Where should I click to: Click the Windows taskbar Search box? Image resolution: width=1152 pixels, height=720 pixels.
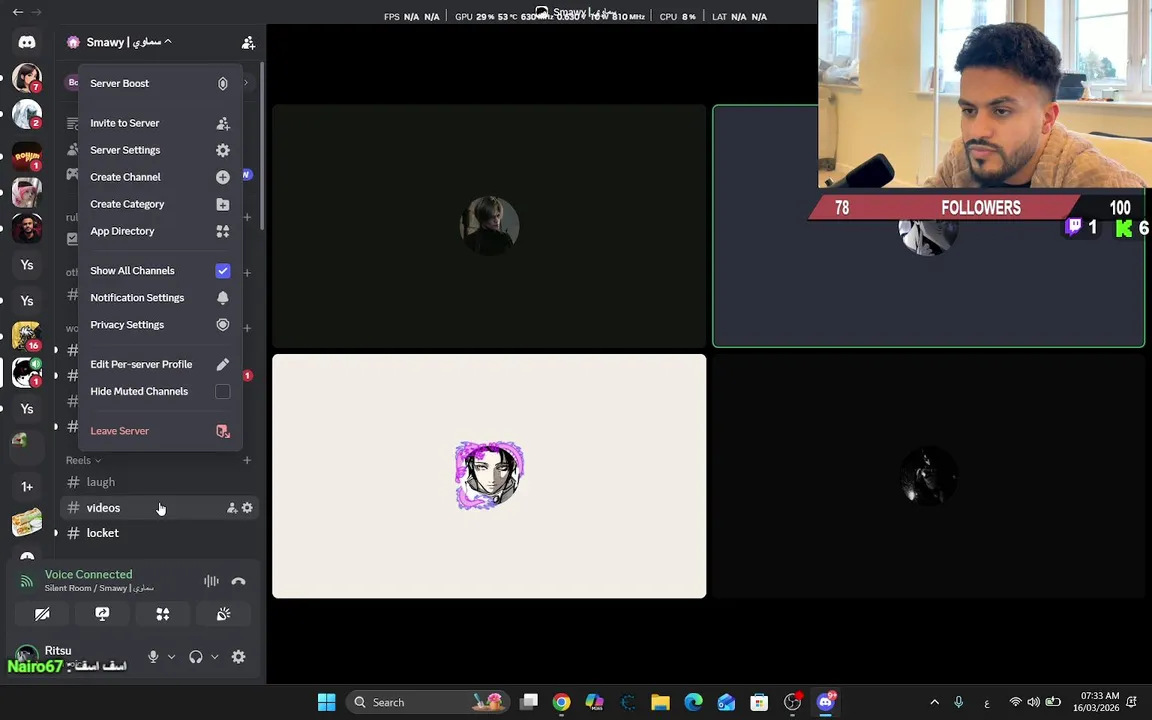click(x=428, y=702)
